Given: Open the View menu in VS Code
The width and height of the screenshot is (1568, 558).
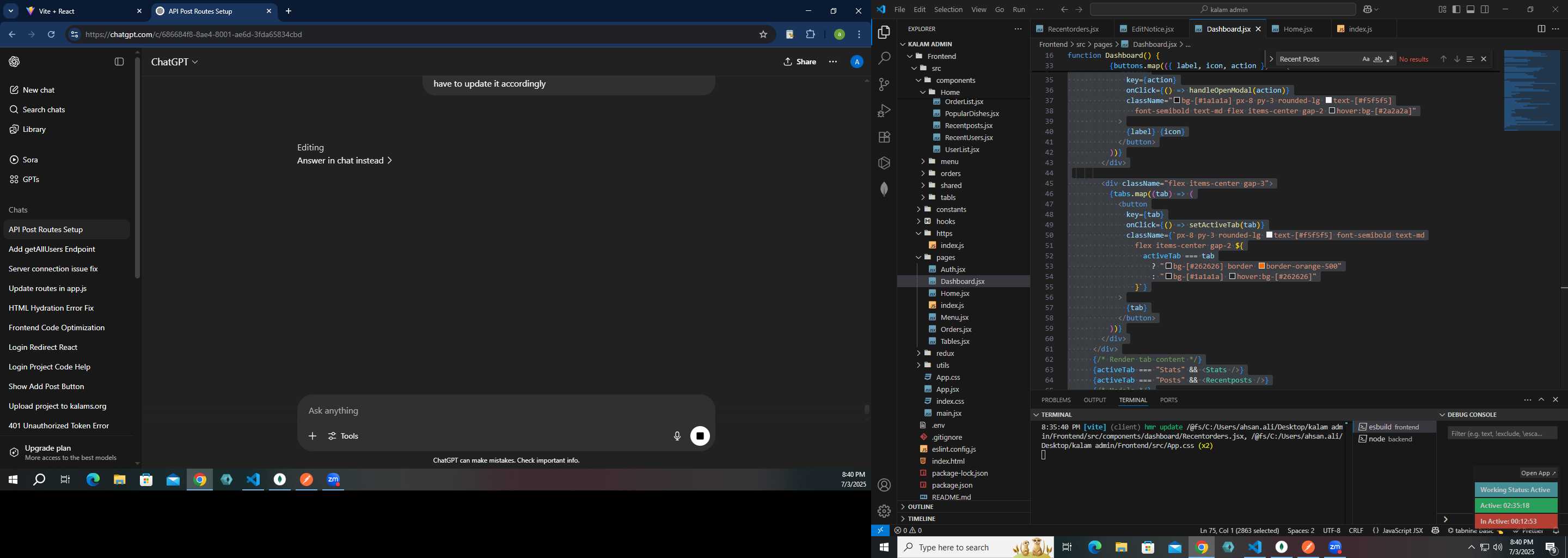Looking at the screenshot, I should 979,10.
